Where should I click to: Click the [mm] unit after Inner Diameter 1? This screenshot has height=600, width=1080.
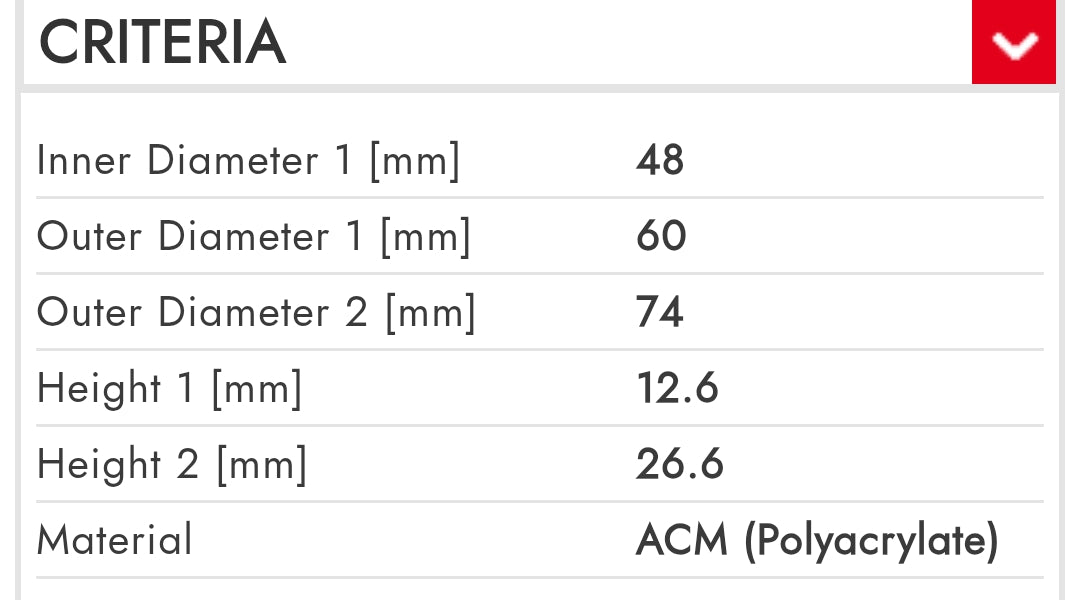[415, 161]
